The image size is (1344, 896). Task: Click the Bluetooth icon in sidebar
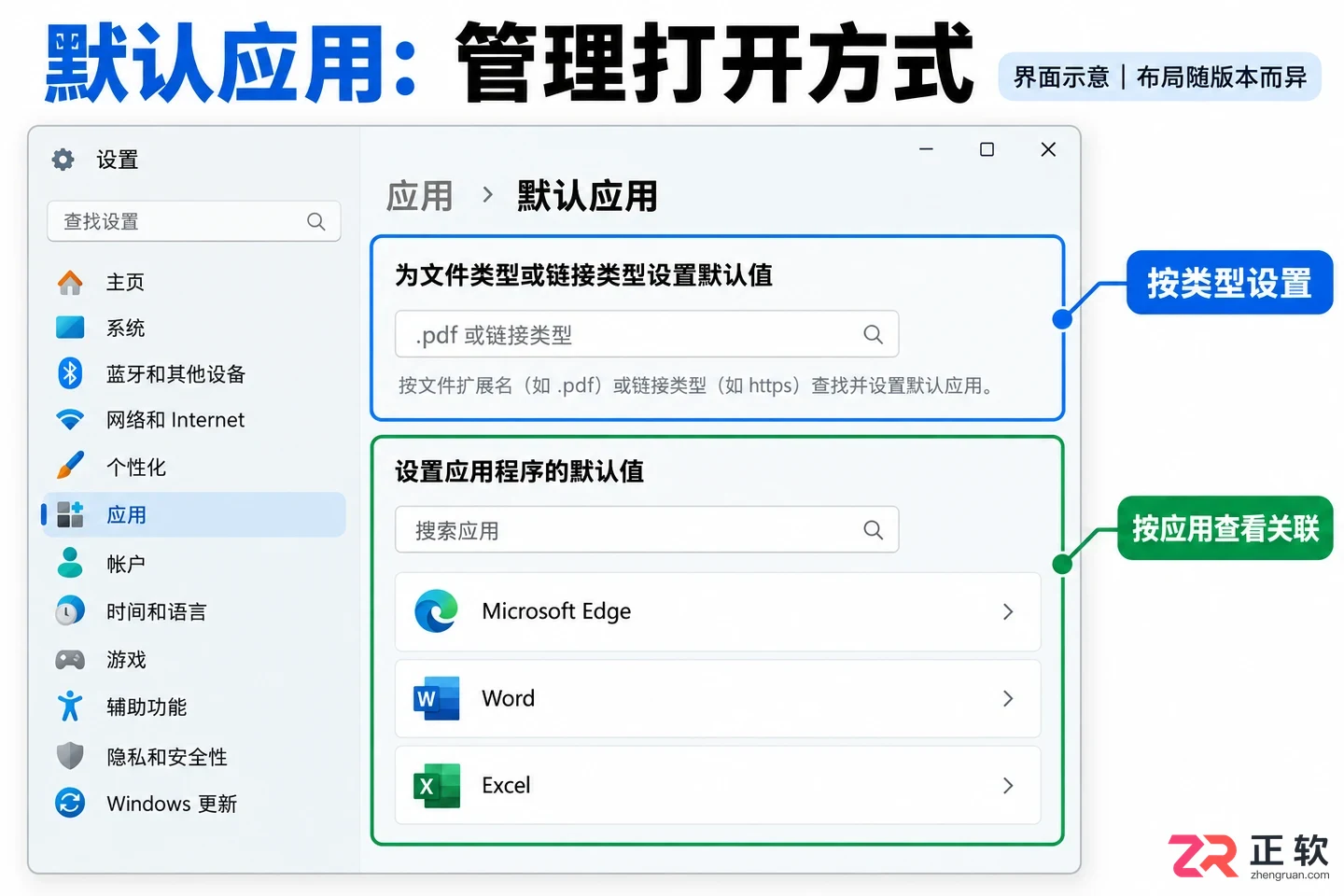[x=70, y=373]
